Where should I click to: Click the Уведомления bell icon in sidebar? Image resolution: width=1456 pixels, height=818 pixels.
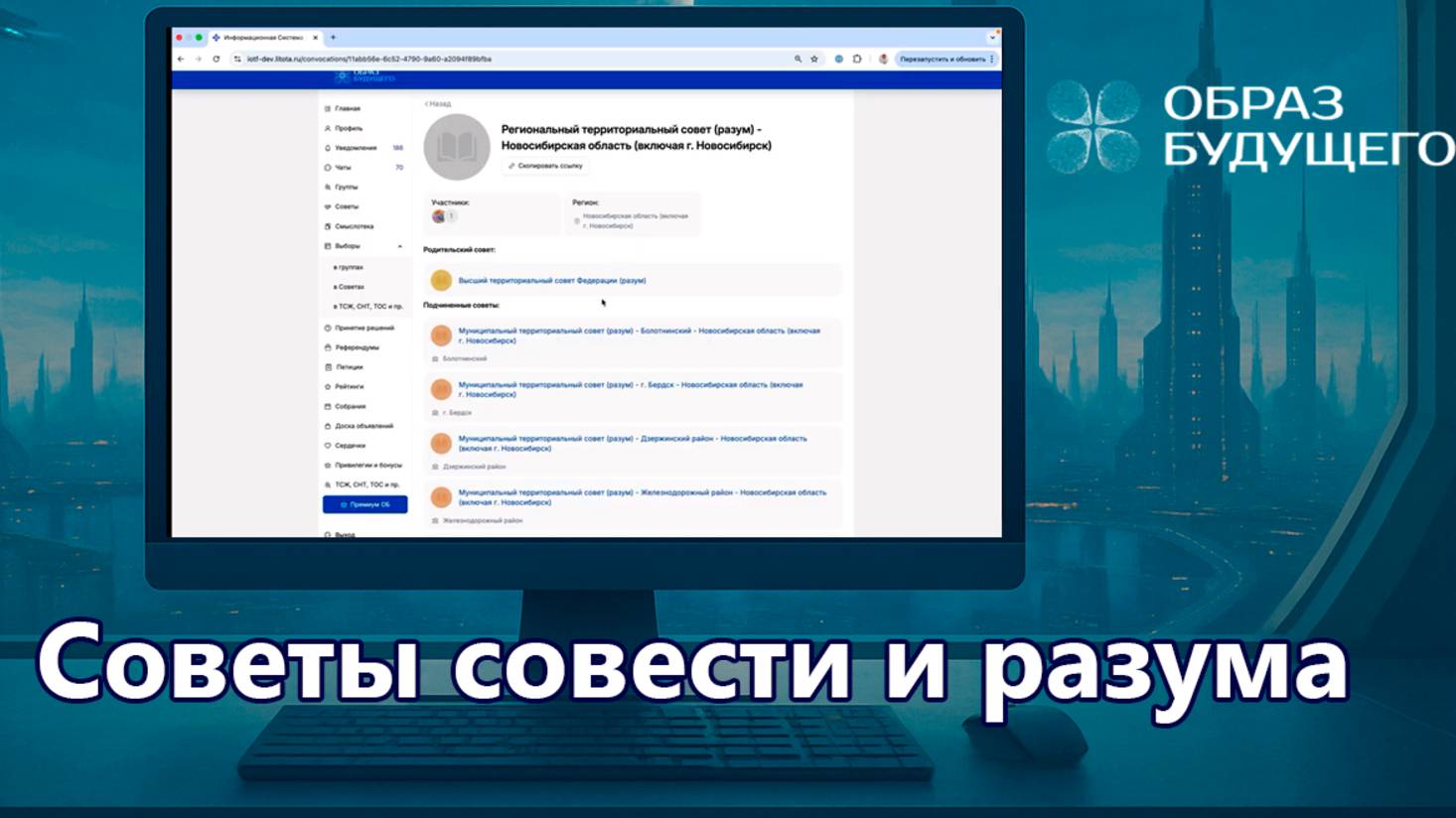pos(328,148)
